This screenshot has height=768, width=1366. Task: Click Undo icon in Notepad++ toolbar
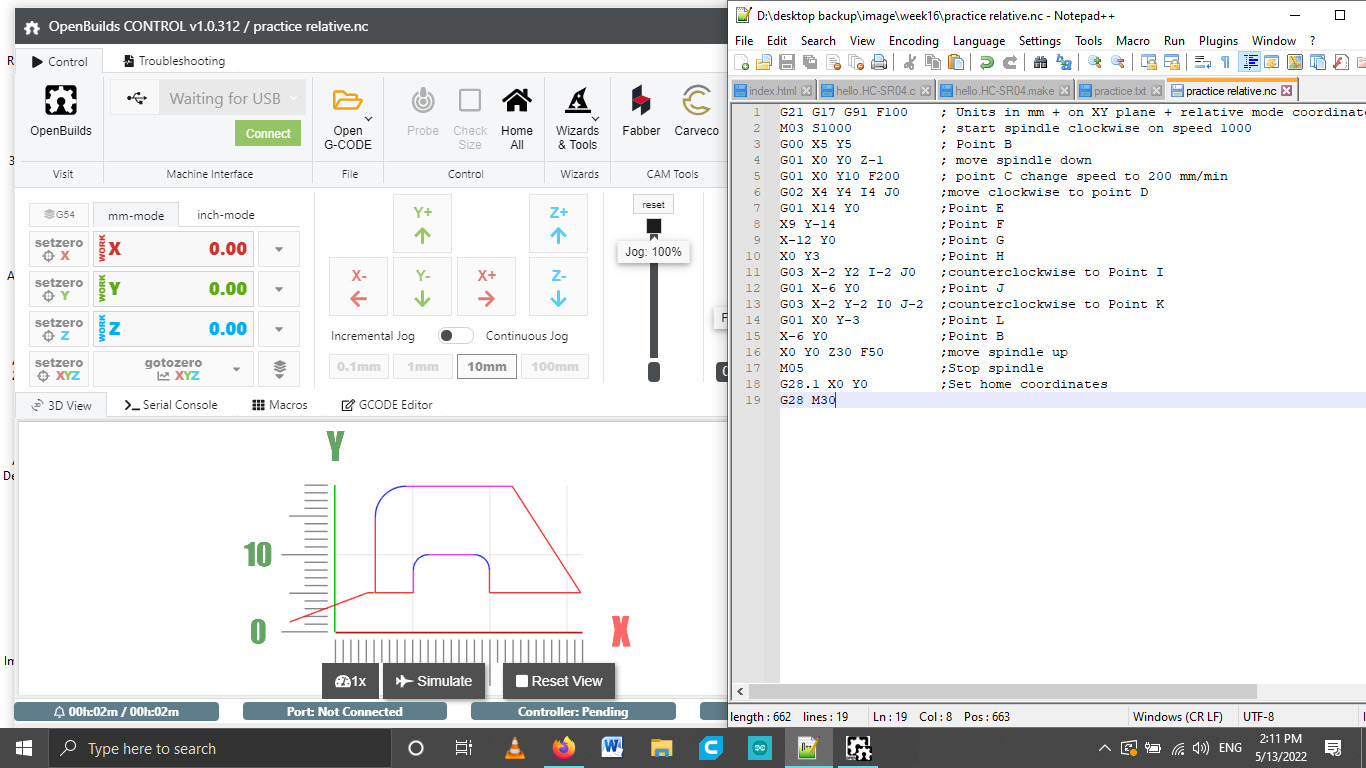[x=987, y=62]
